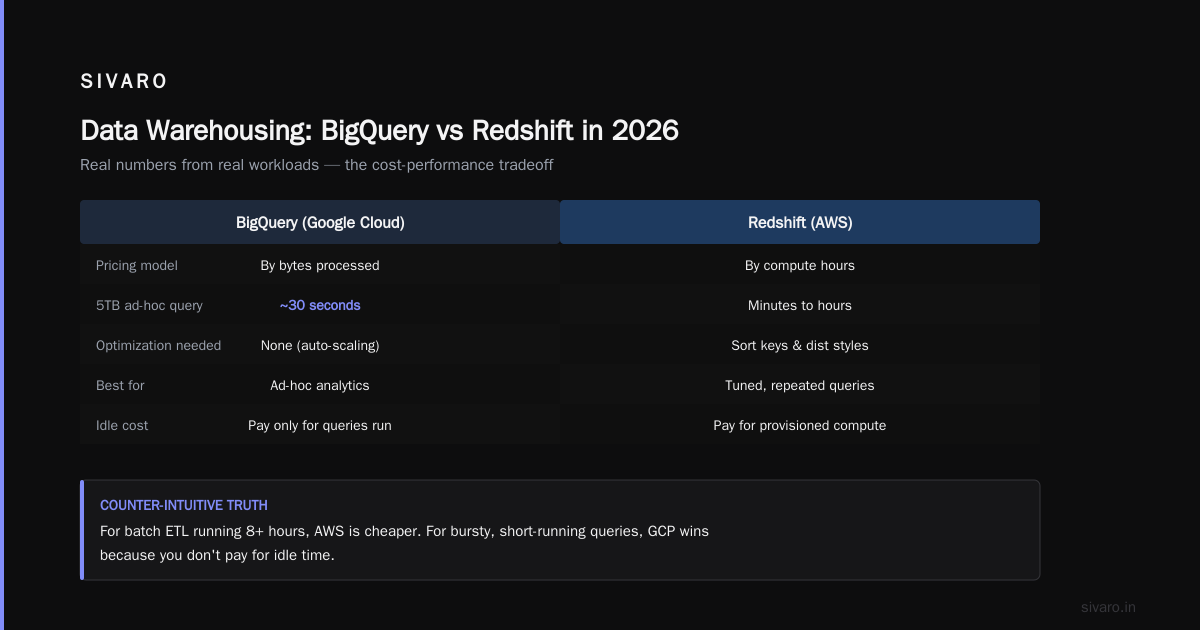Click the 'Pricing model' row label

[137, 265]
